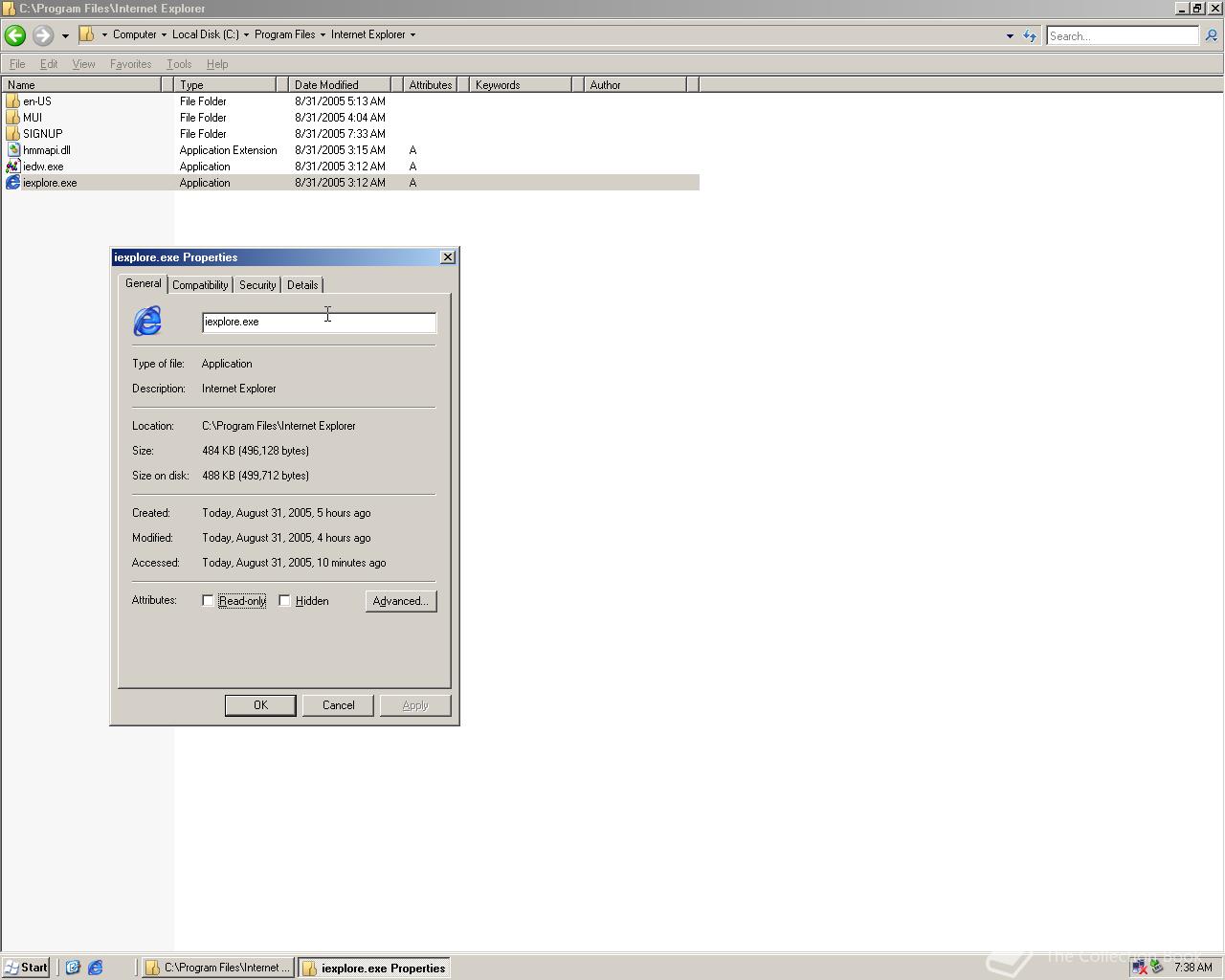
Task: Switch to the Security tab
Action: pos(257,285)
